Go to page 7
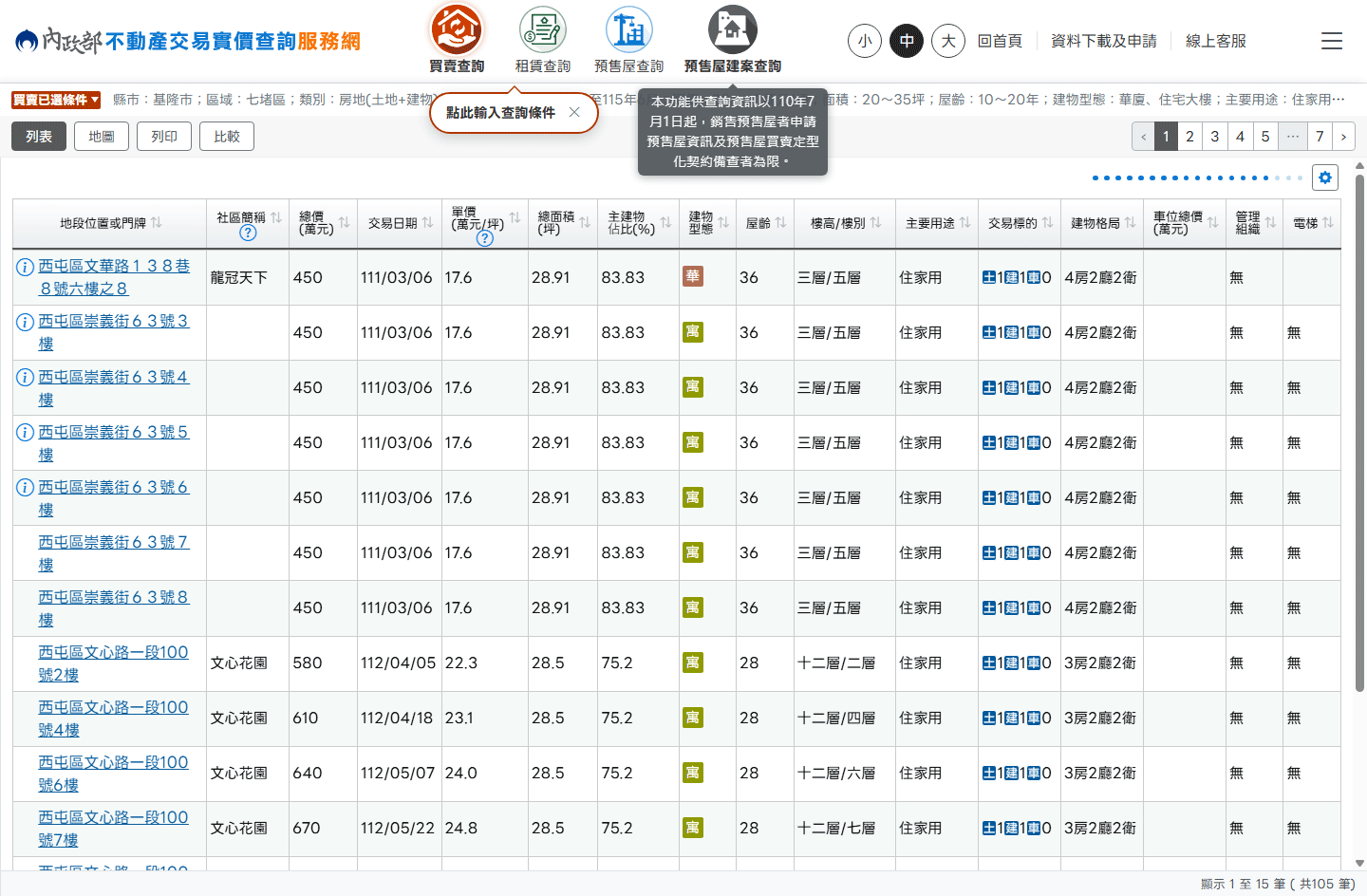The width and height of the screenshot is (1367, 896). pyautogui.click(x=1320, y=137)
